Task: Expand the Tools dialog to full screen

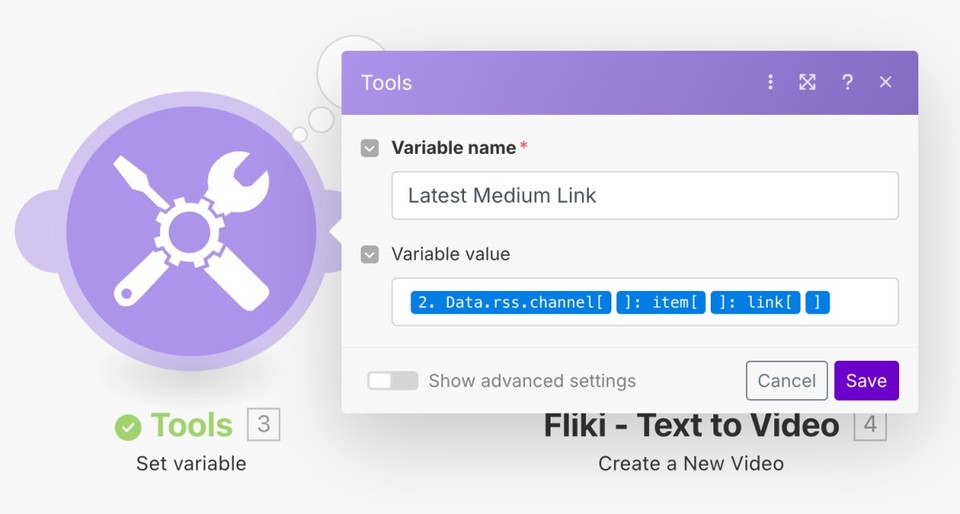Action: 808,82
